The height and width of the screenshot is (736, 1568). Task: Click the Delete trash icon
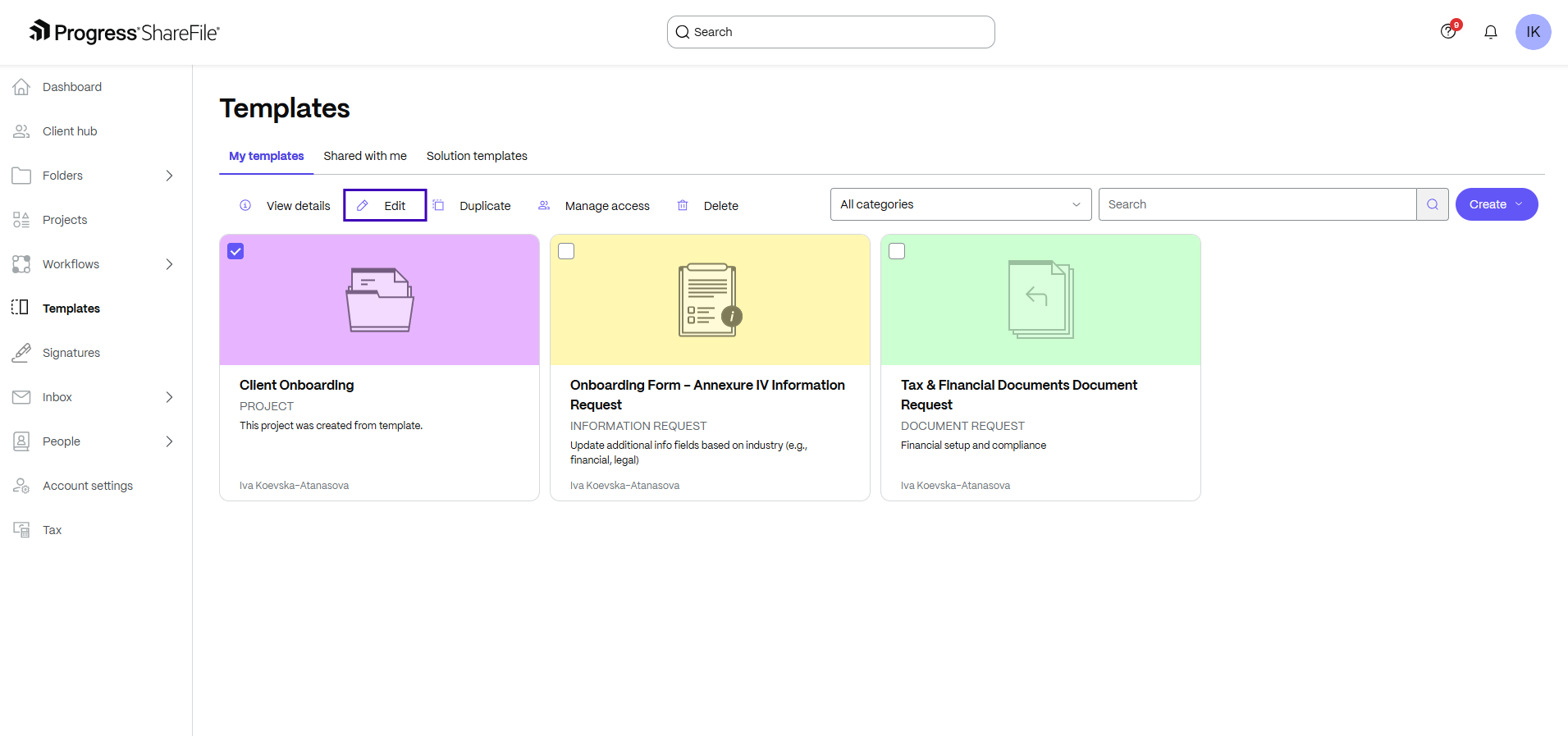(x=683, y=205)
